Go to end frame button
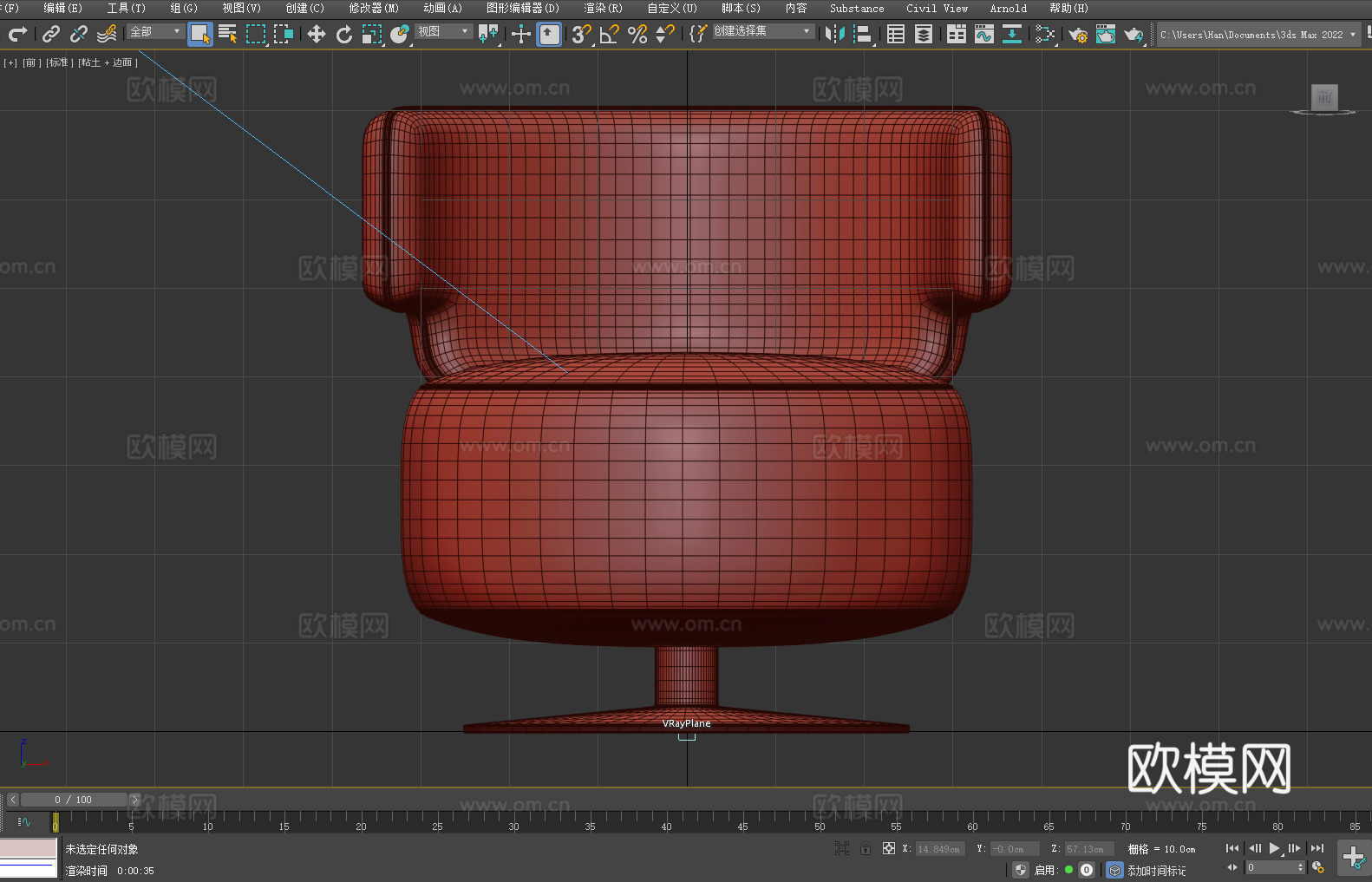 [1317, 848]
